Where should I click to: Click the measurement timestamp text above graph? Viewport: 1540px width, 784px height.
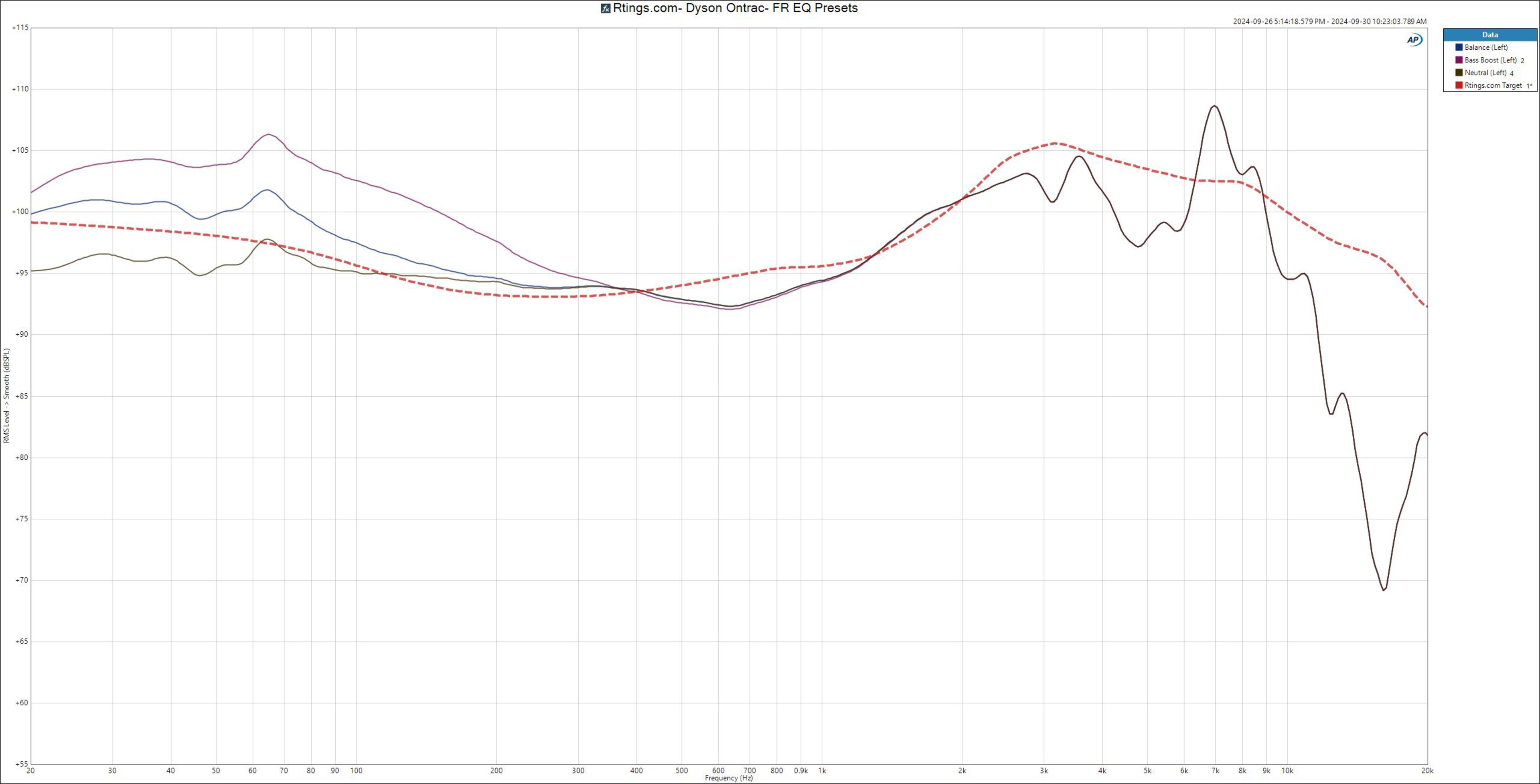[x=1329, y=22]
